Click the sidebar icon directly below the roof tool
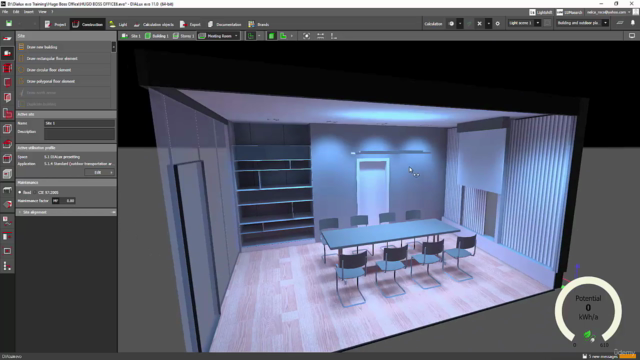The height and width of the screenshot is (360, 640). click(x=7, y=158)
